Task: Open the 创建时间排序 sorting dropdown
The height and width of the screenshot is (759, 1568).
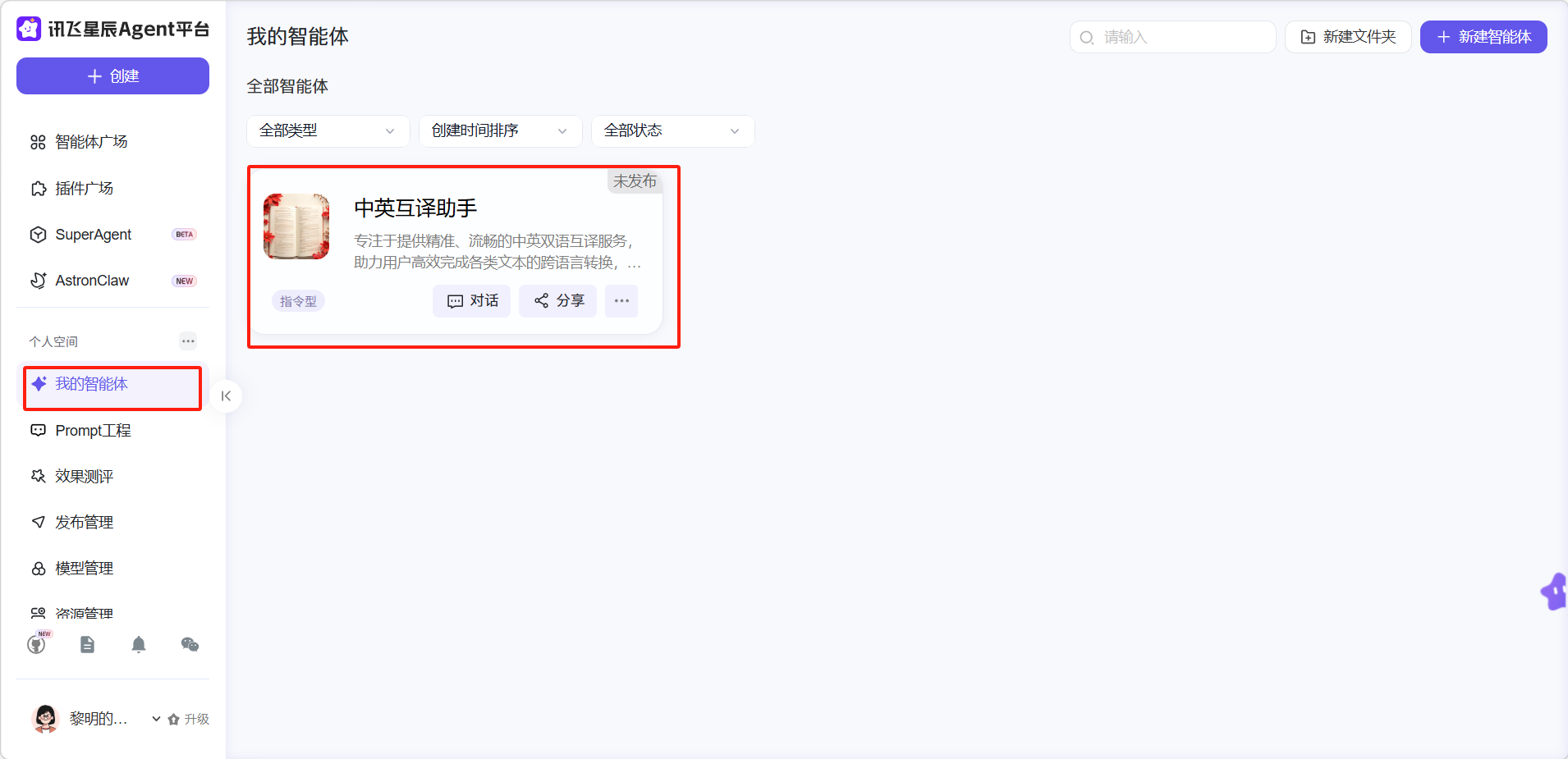Action: click(500, 131)
